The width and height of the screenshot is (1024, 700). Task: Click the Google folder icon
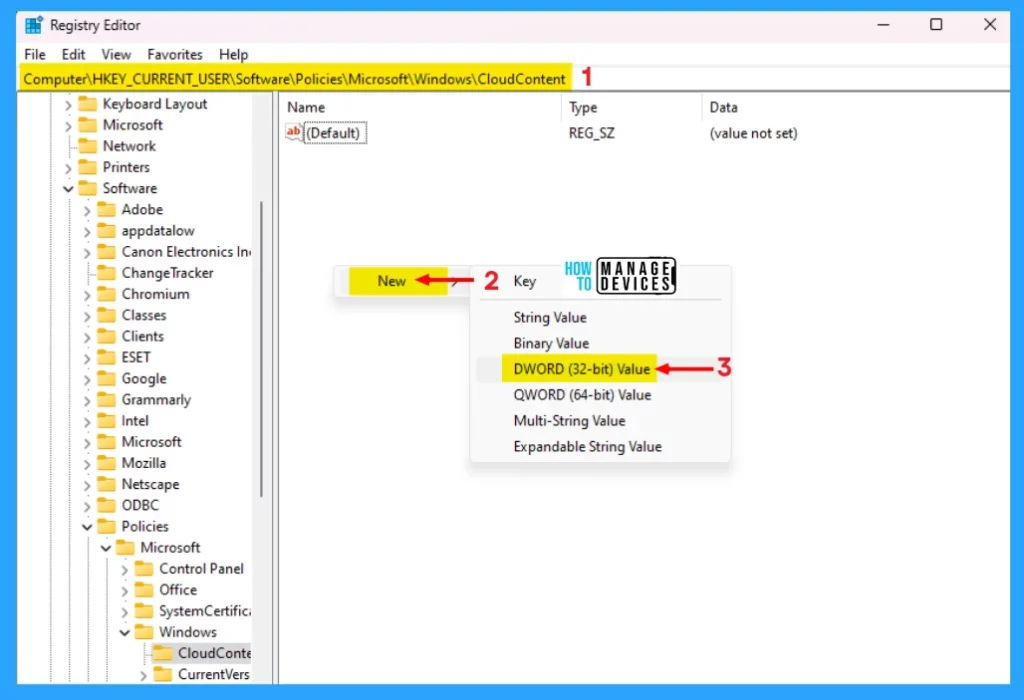(106, 379)
